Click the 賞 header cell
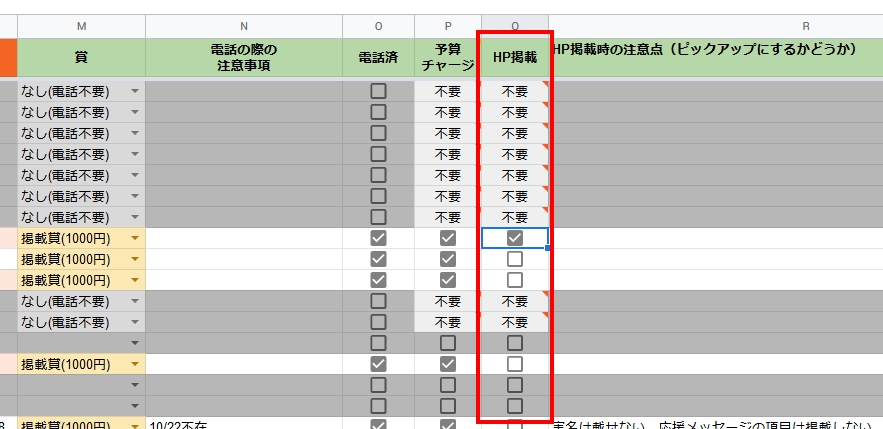The width and height of the screenshot is (883, 429). coord(81,57)
